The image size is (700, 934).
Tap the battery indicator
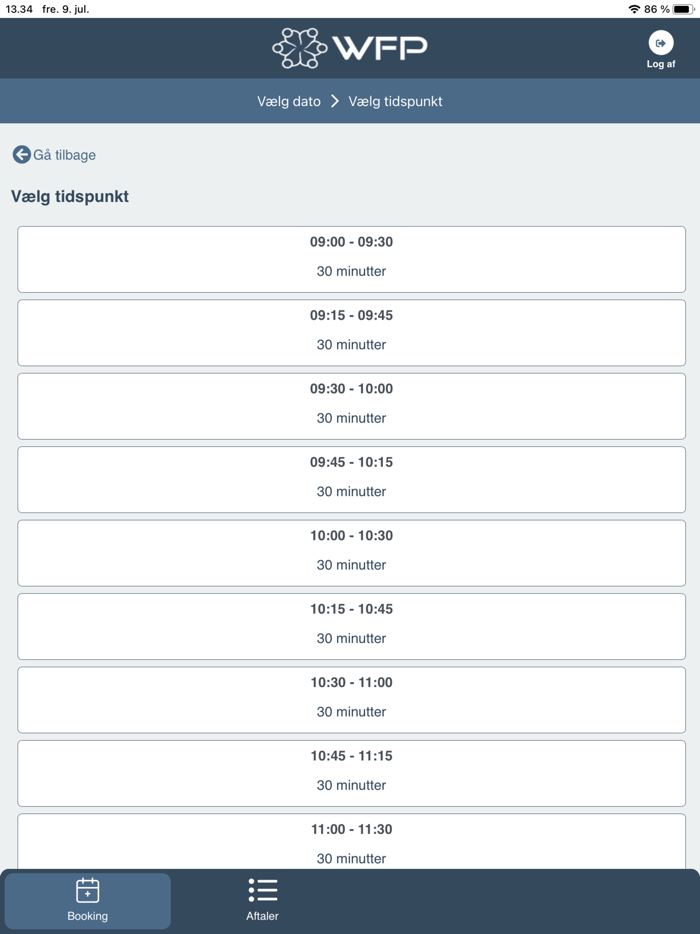(x=683, y=9)
